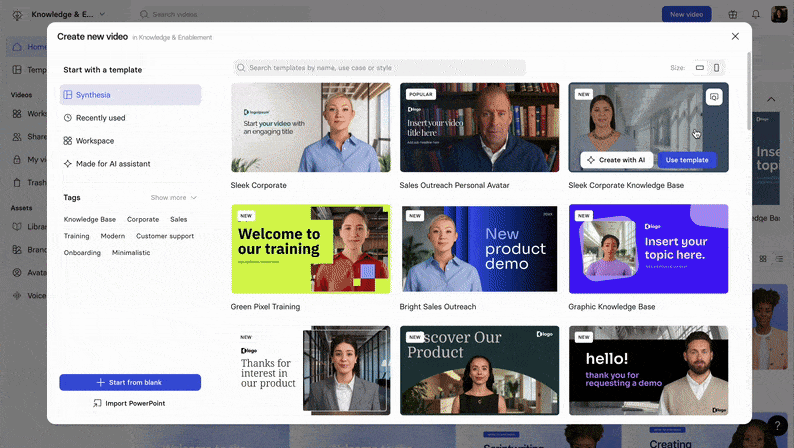Filter by Modern tag
Image resolution: width=794 pixels, height=448 pixels.
pos(112,236)
